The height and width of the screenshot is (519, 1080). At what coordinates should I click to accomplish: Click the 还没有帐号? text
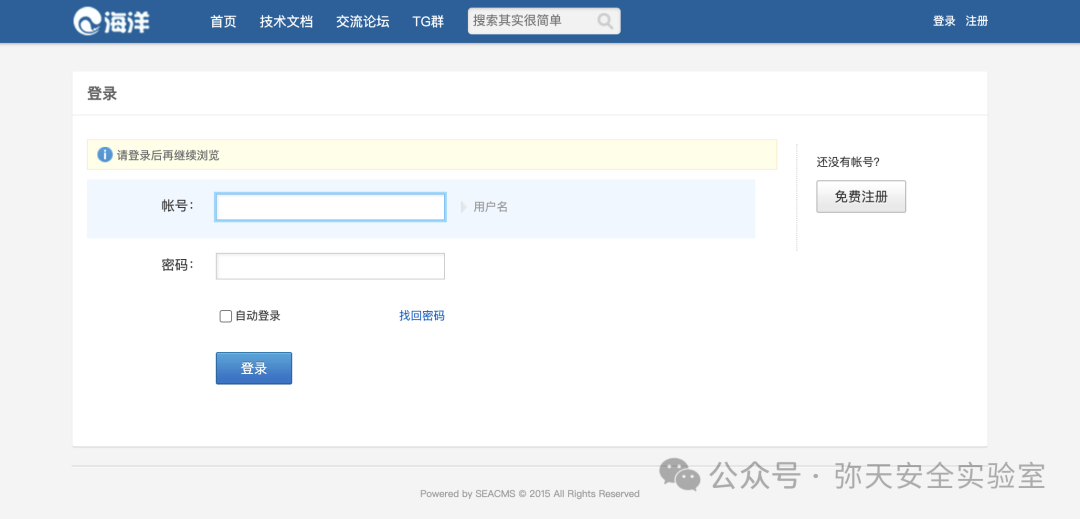(849, 163)
